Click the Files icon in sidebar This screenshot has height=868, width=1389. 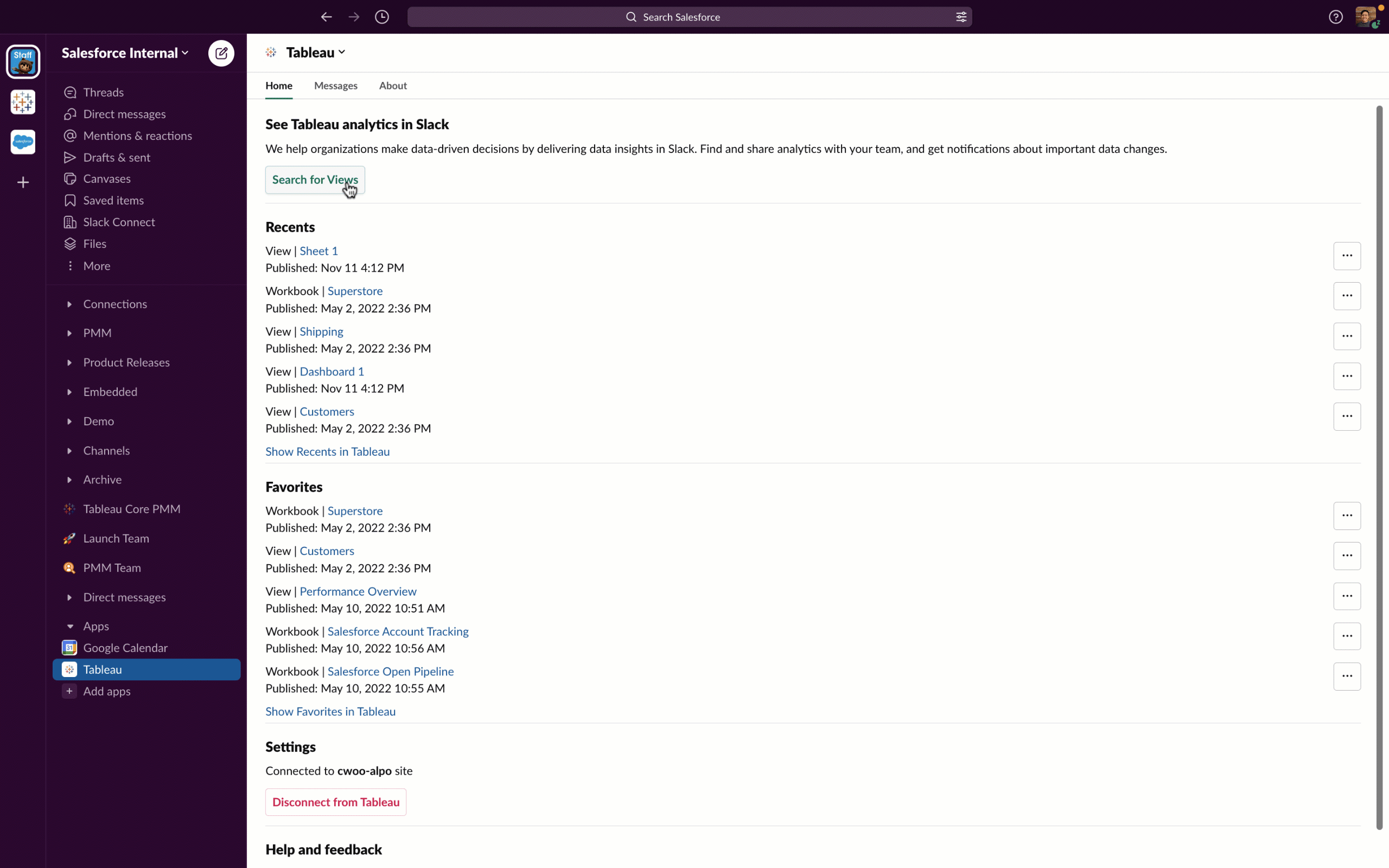(x=70, y=243)
